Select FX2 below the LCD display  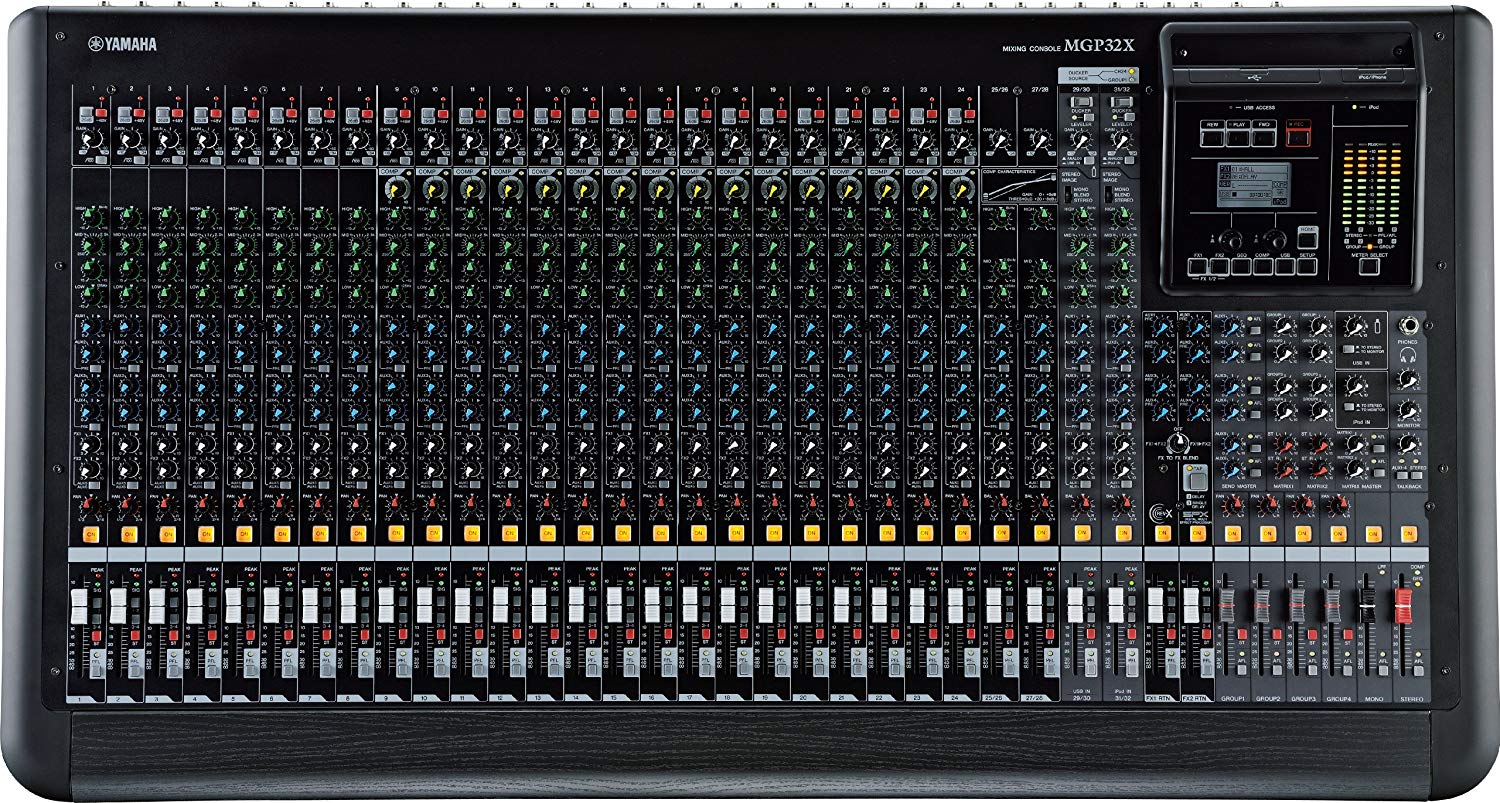coord(1220,267)
